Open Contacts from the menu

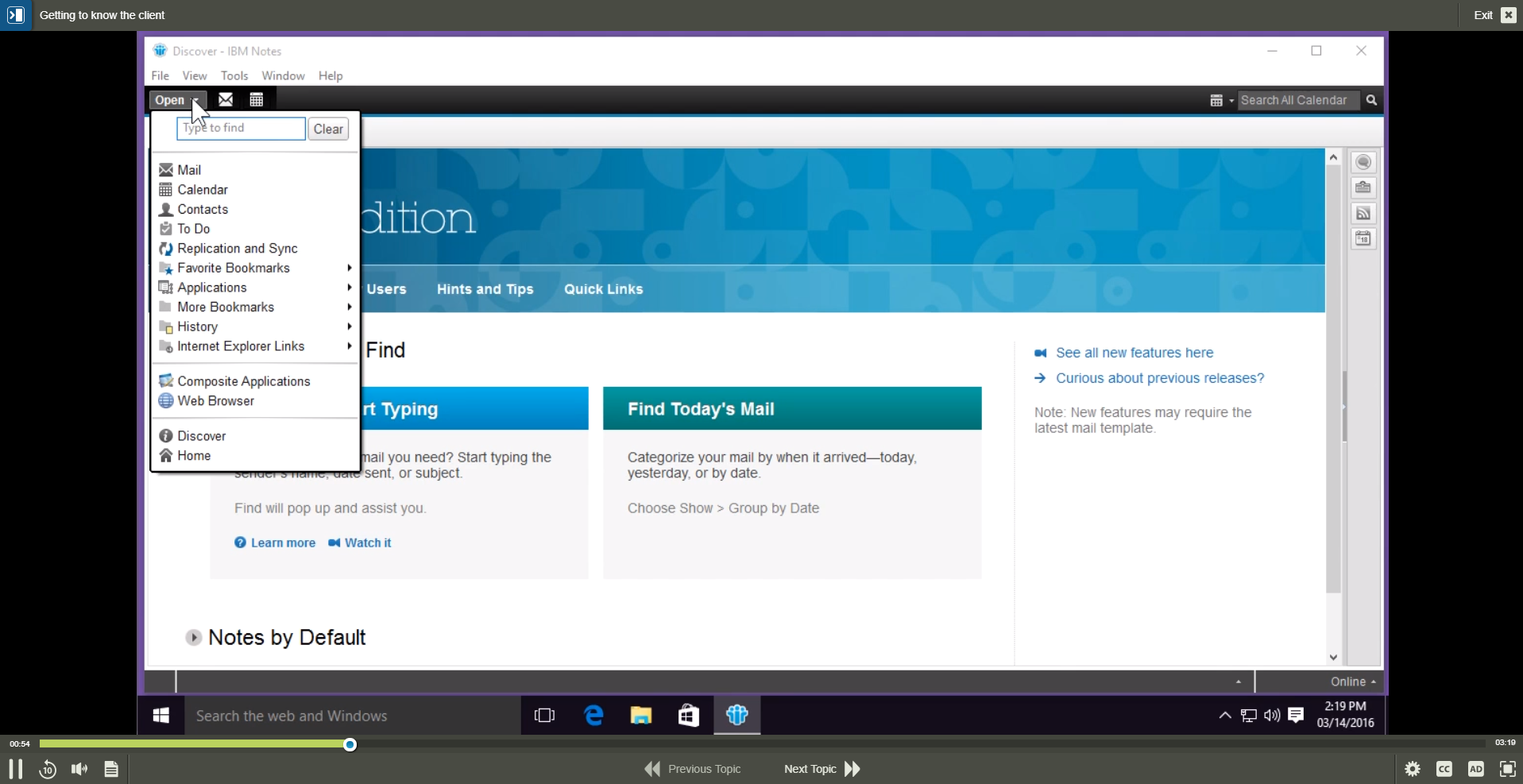click(x=202, y=209)
